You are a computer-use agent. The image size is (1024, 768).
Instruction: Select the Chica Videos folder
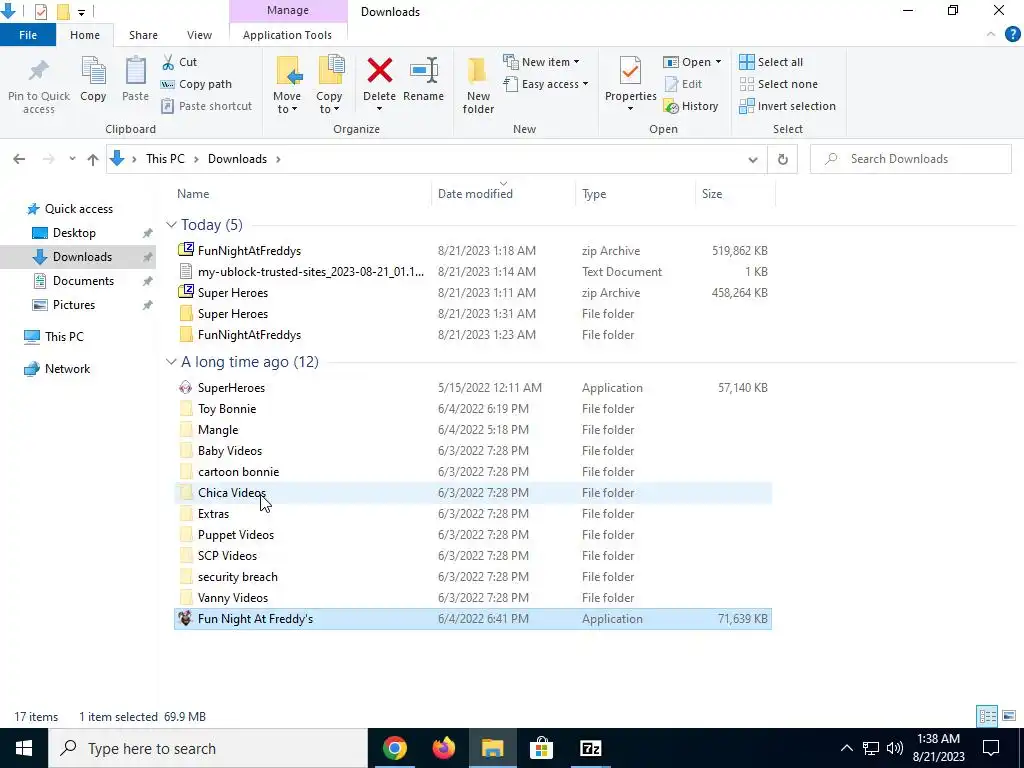(x=473, y=493)
